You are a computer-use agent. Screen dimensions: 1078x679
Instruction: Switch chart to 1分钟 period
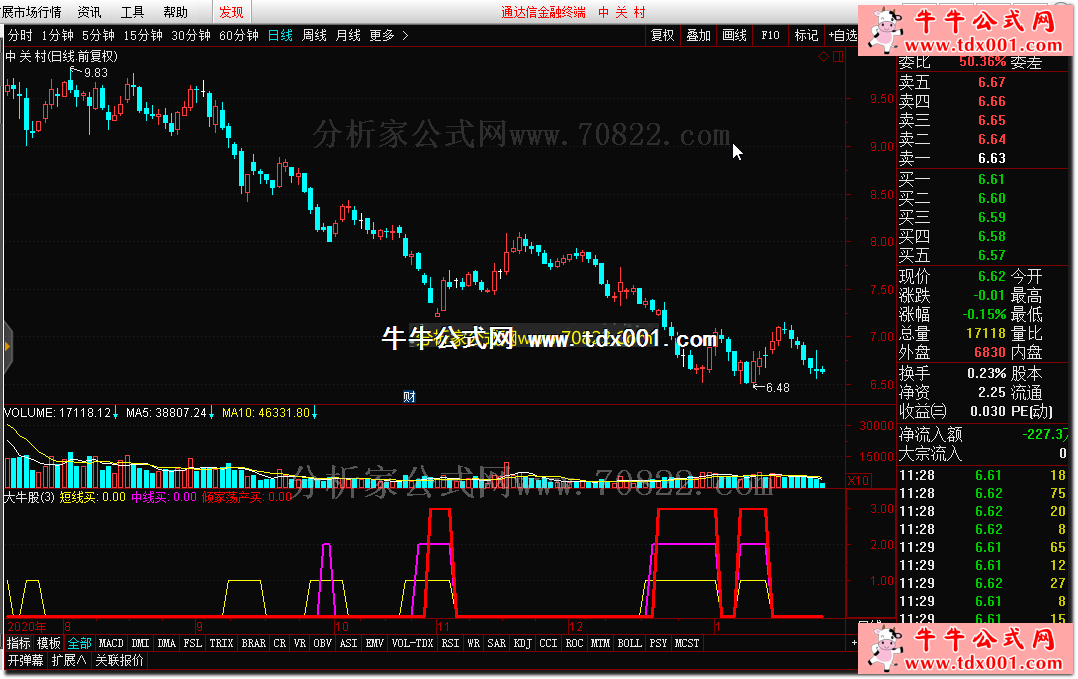[57, 35]
